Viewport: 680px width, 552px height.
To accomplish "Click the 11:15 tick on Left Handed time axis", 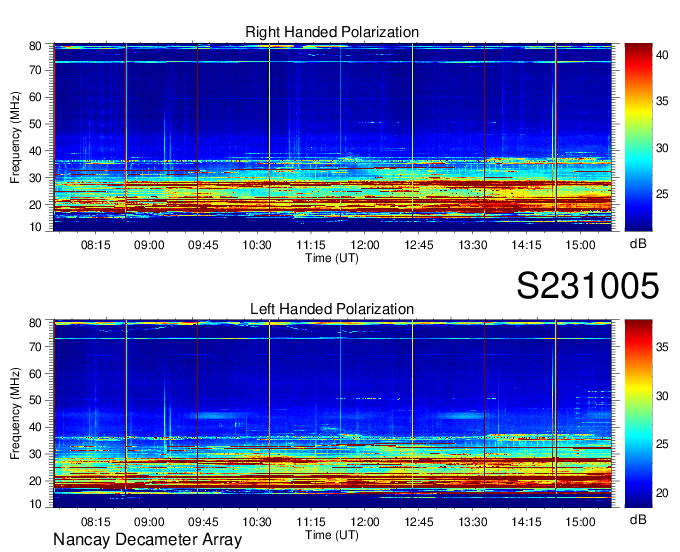I will 311,522.
